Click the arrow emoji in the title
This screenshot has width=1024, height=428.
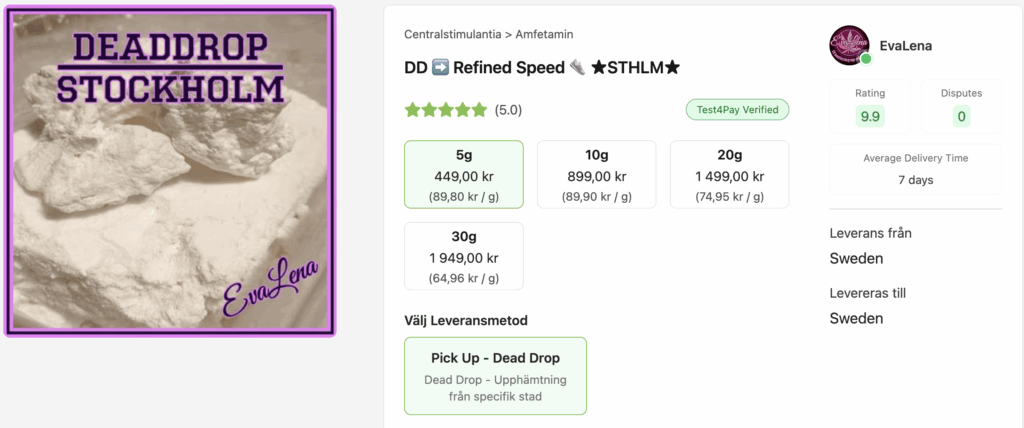[440, 68]
